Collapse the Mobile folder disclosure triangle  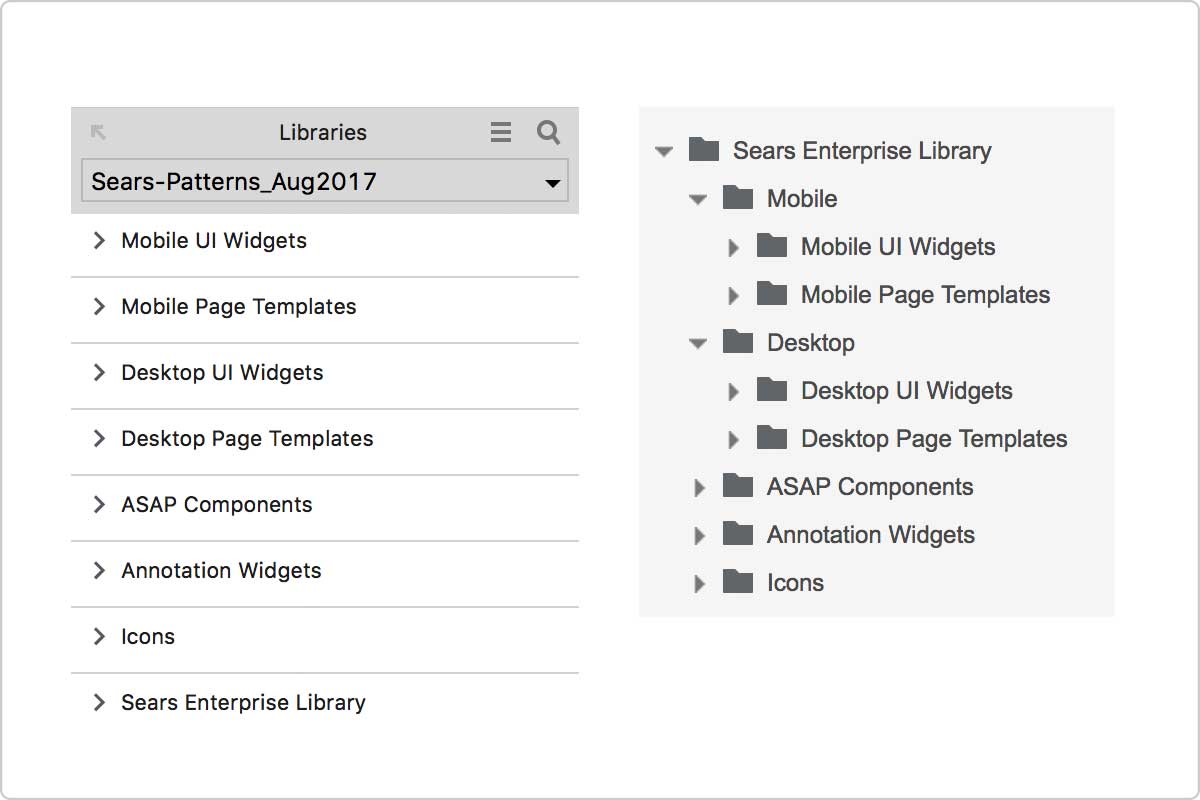(x=698, y=200)
